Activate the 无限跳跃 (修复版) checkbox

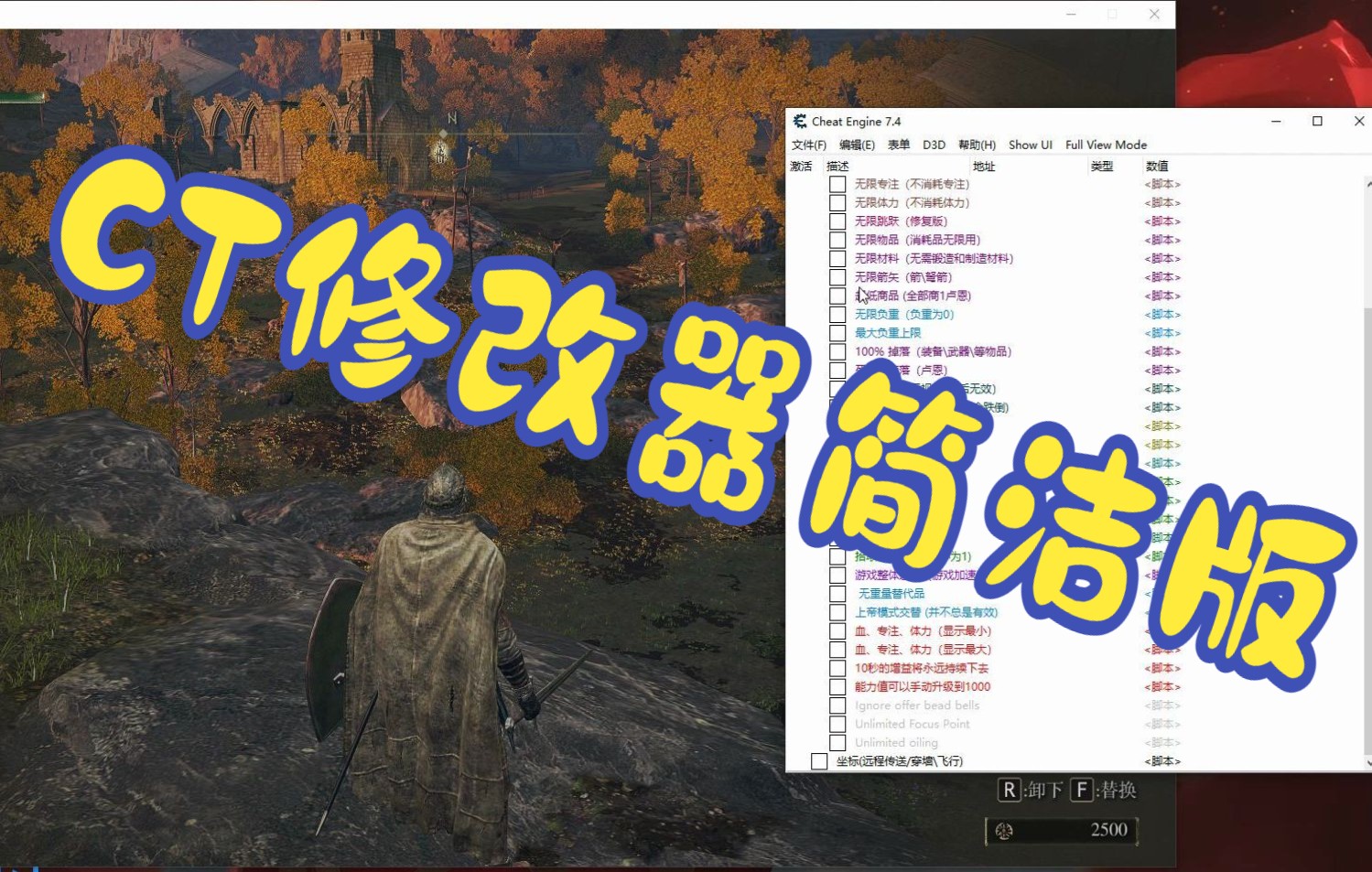pyautogui.click(x=837, y=221)
